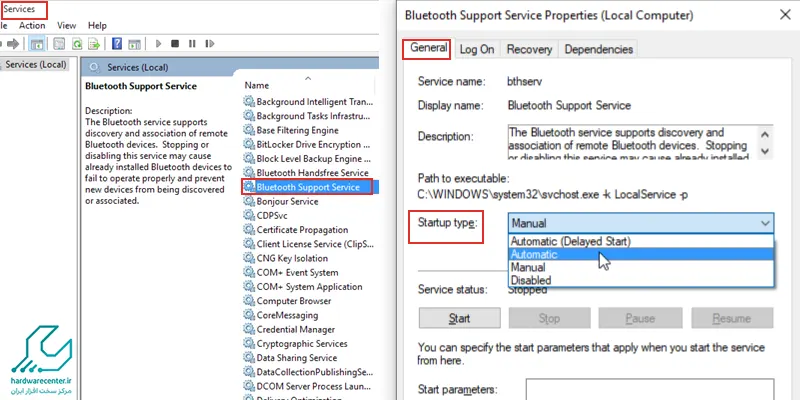The width and height of the screenshot is (800, 400).
Task: Open the blue Help toolbar icon
Action: pos(117,44)
